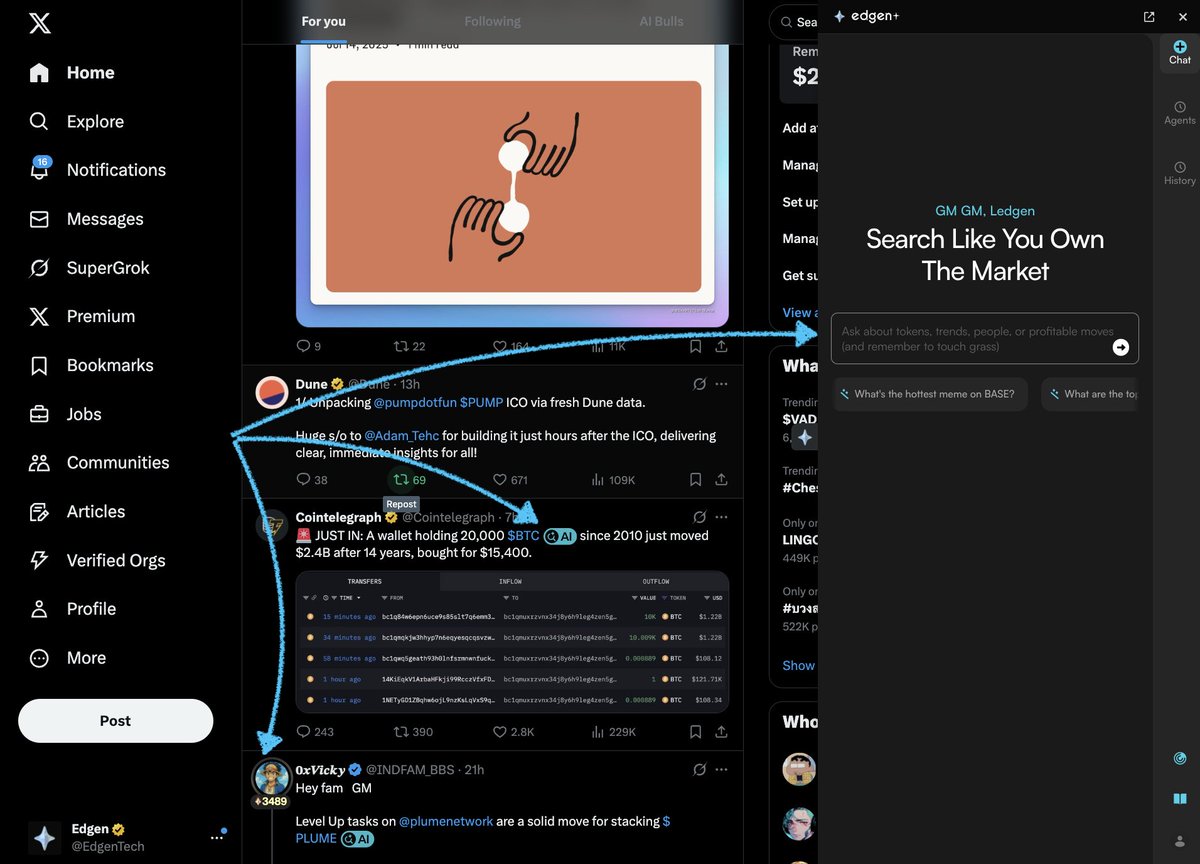Viewport: 1200px width, 864px height.
Task: Expand the More menu in sidebar
Action: pyautogui.click(x=68, y=657)
